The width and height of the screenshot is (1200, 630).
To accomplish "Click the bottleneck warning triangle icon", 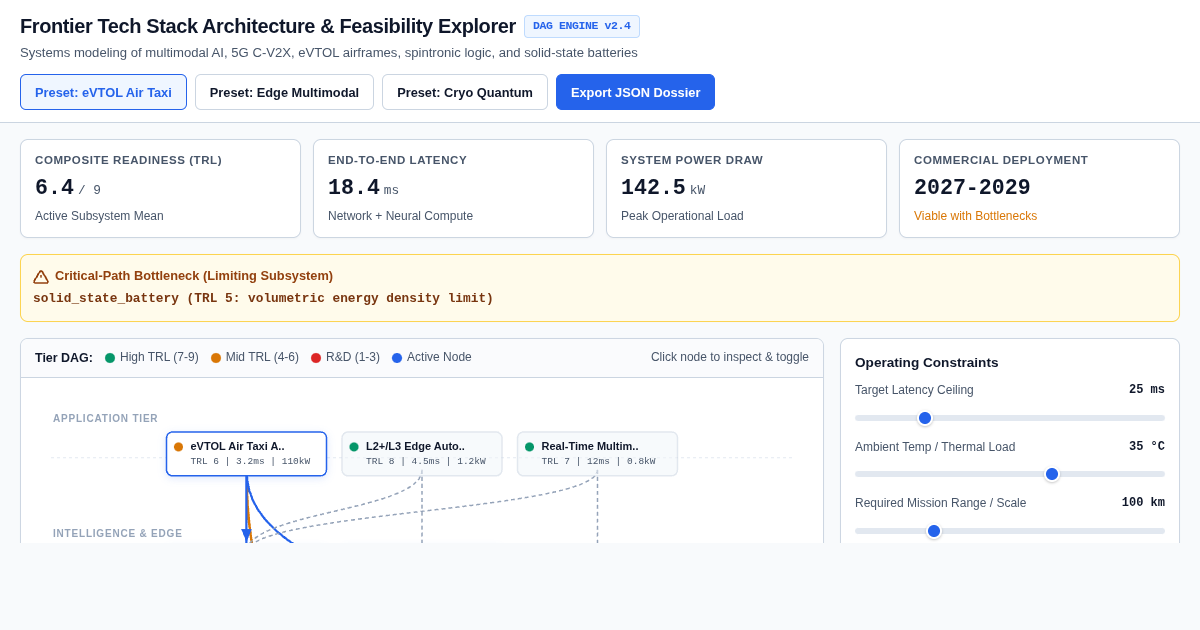I will coord(41,277).
